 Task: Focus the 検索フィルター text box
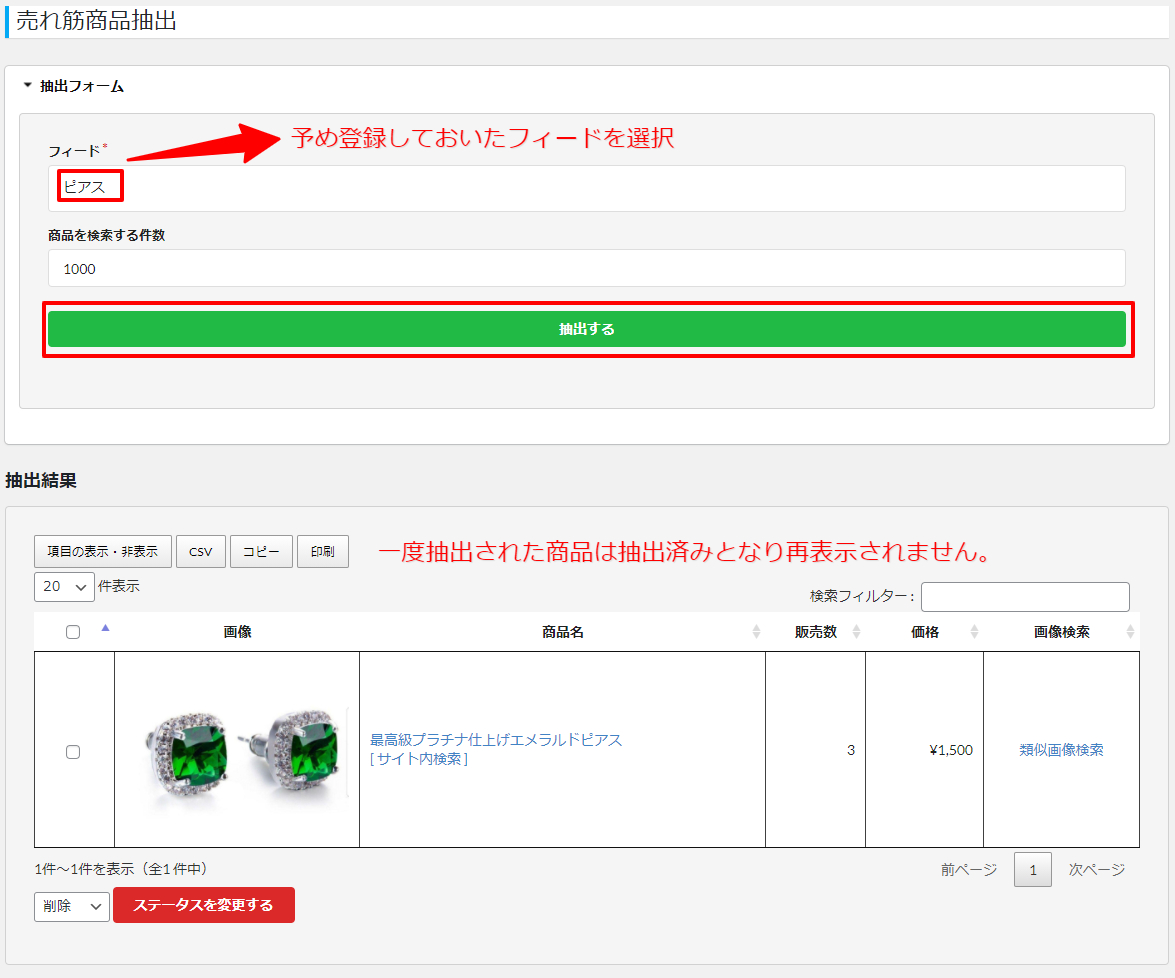pyautogui.click(x=1025, y=597)
